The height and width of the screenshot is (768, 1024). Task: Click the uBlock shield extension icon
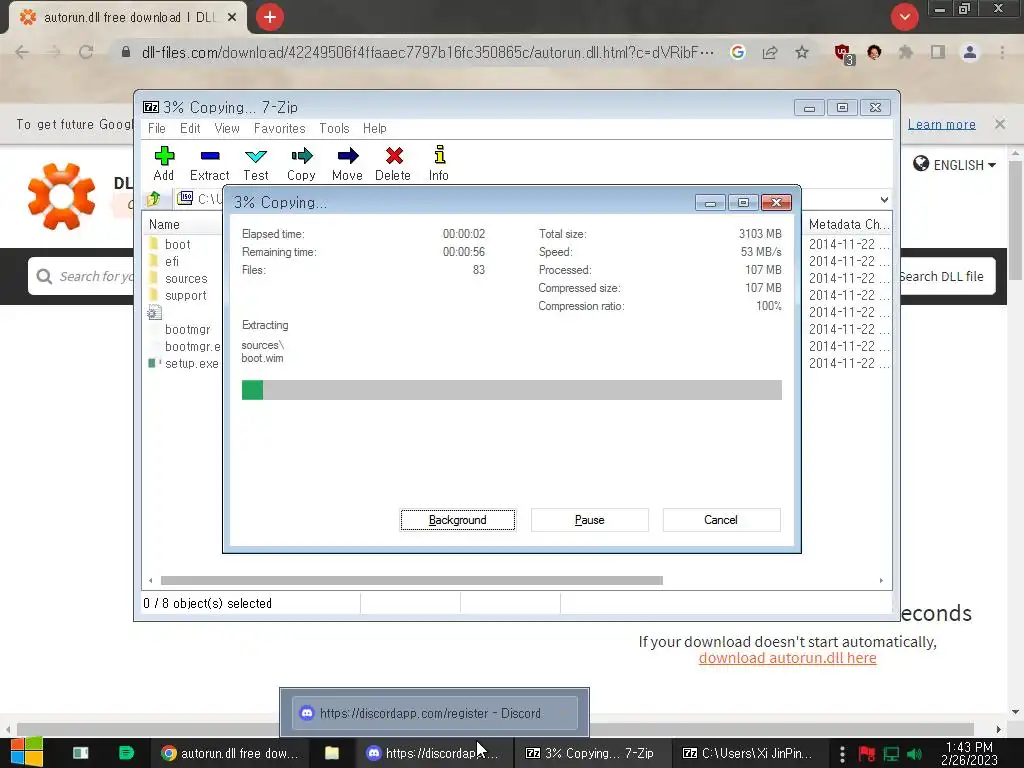point(843,54)
